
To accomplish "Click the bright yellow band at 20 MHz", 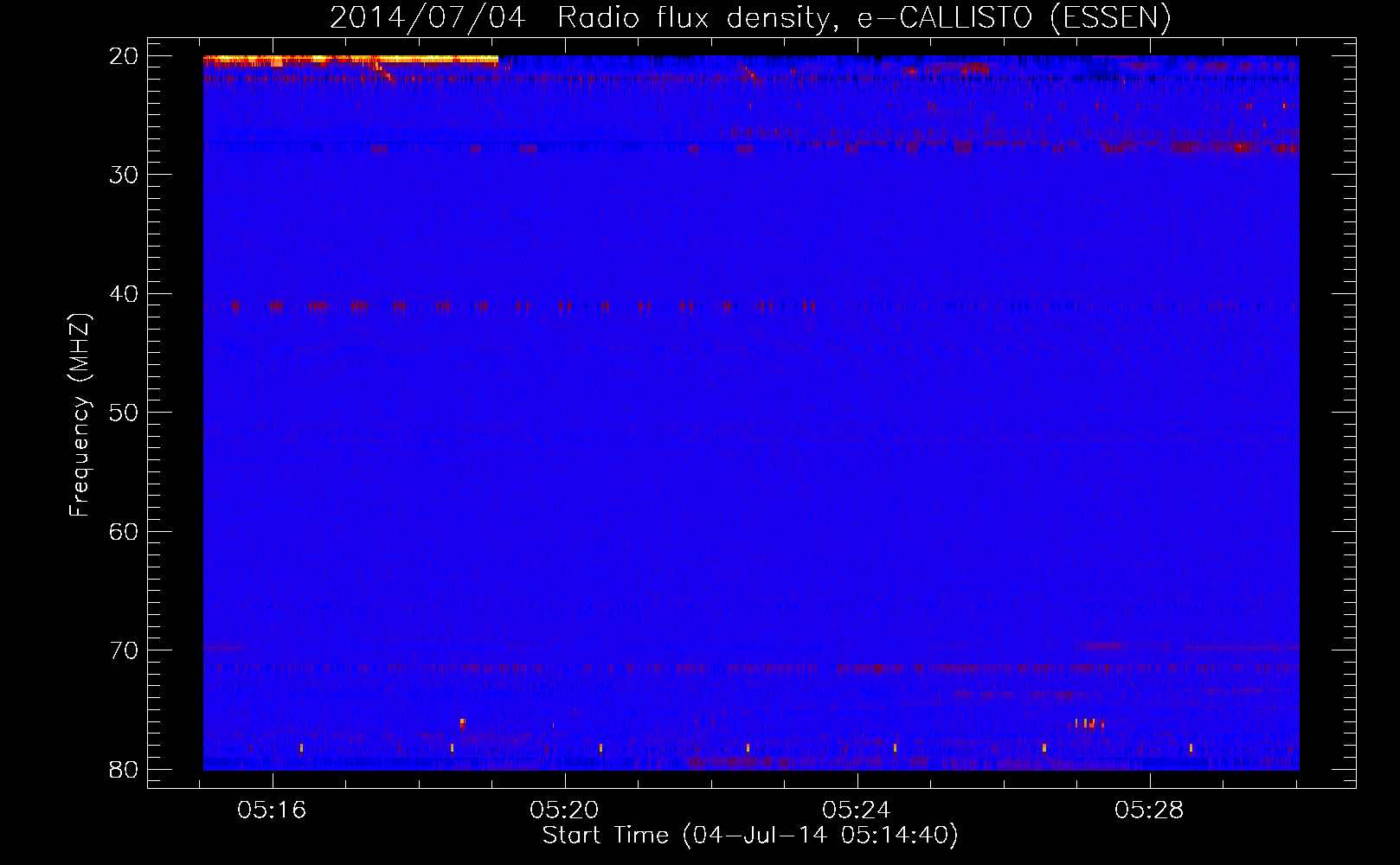I will pyautogui.click(x=350, y=59).
